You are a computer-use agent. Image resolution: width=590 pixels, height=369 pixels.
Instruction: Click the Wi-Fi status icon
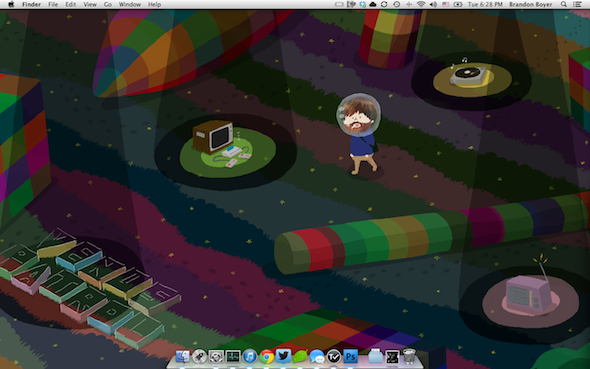point(421,4)
